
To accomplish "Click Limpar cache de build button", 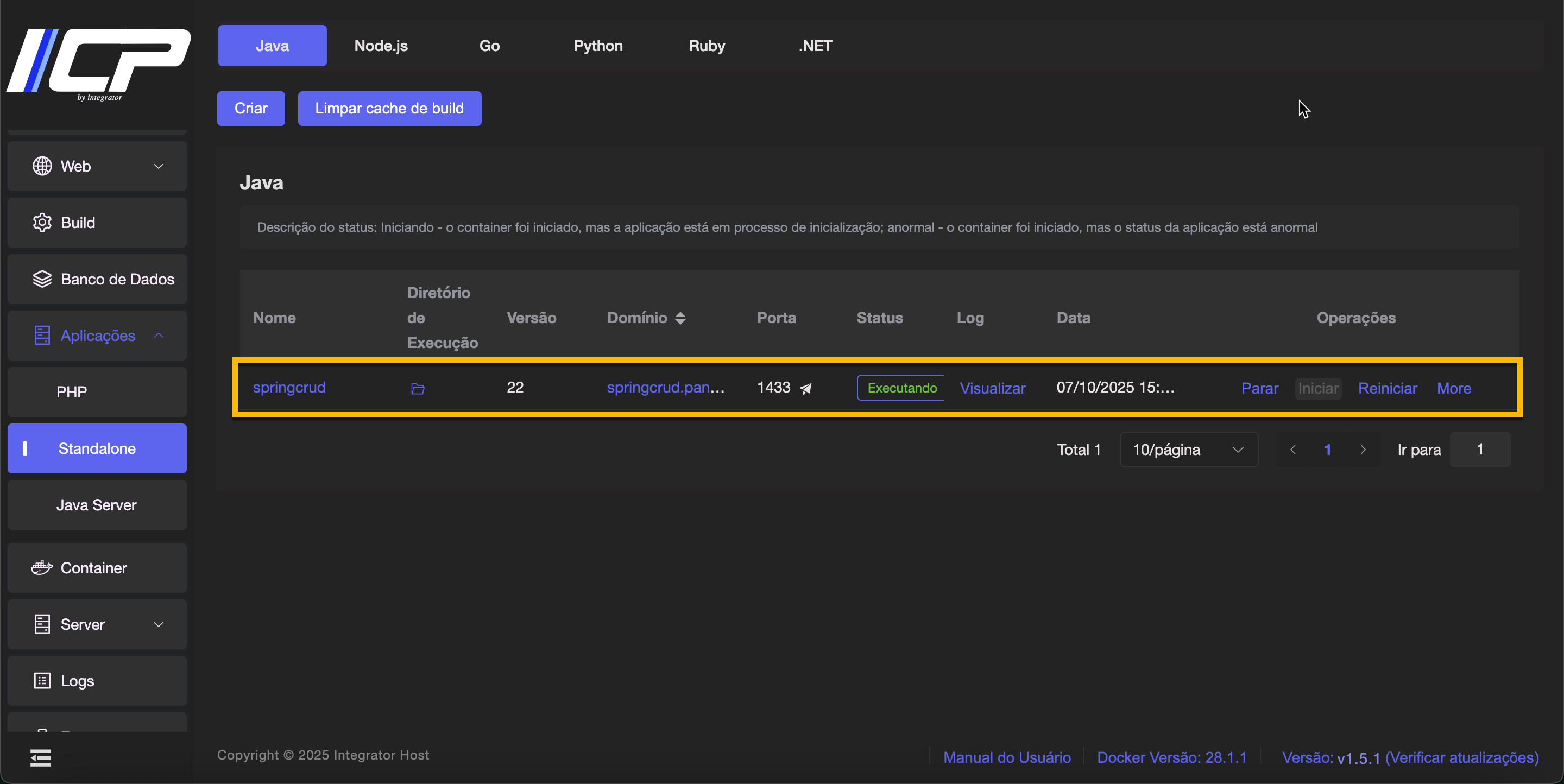I will (389, 109).
